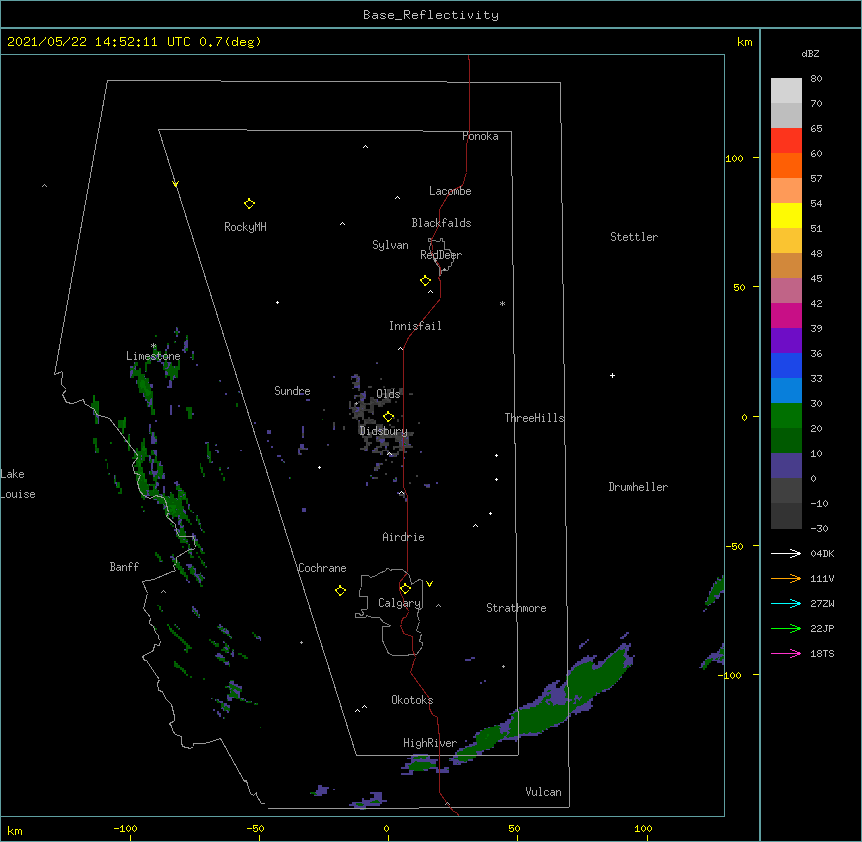Click the Ponoka label

(x=480, y=136)
